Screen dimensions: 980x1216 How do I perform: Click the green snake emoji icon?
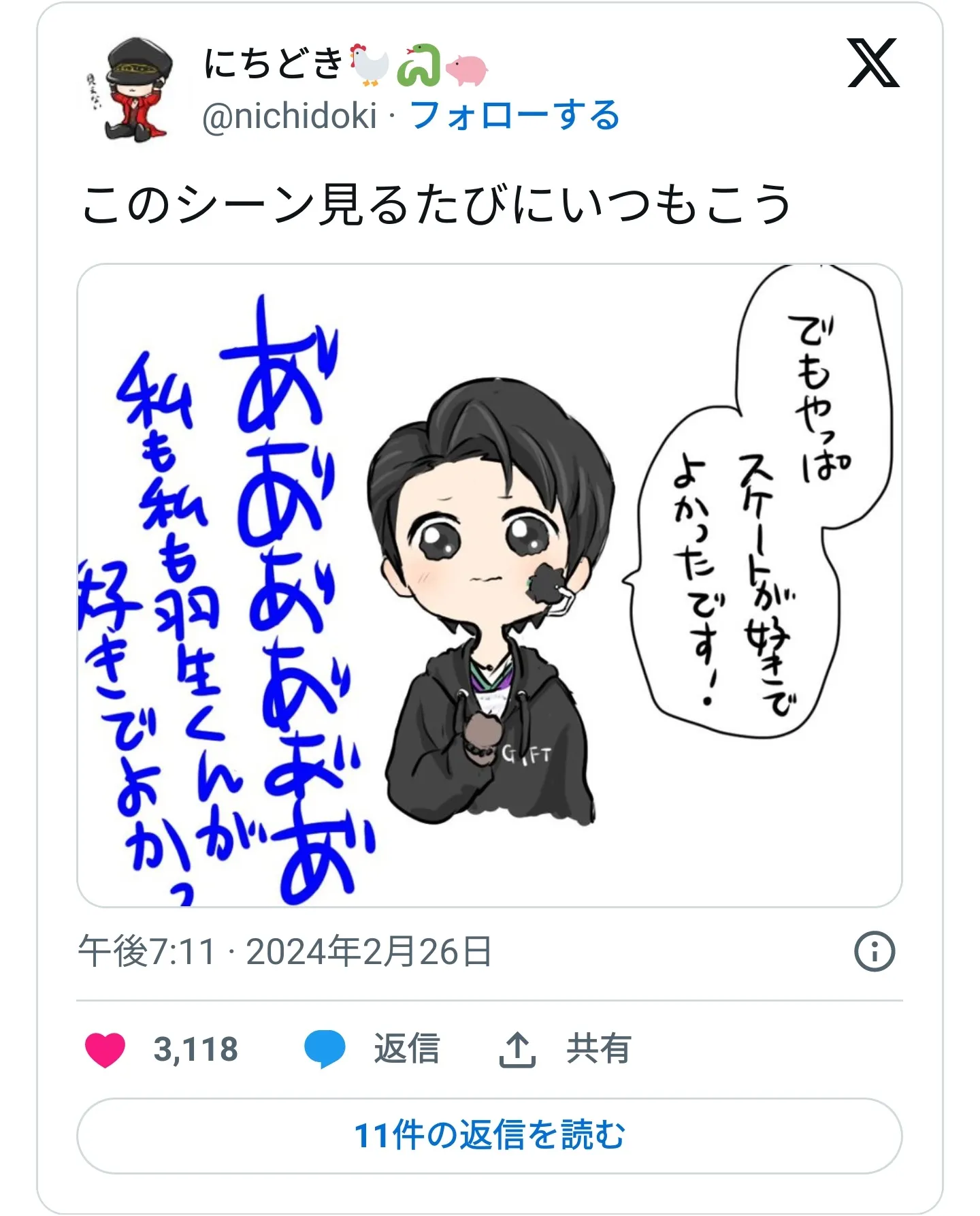click(419, 65)
